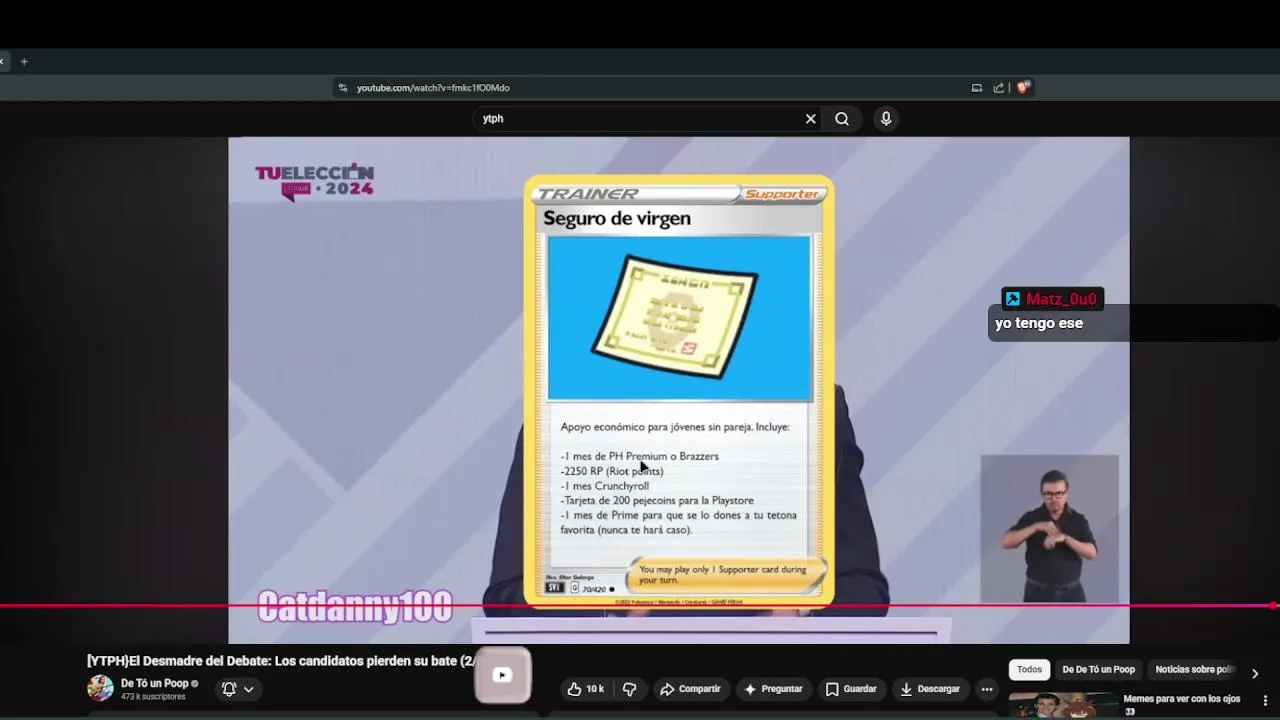Select the Todos filter chip

point(1029,670)
